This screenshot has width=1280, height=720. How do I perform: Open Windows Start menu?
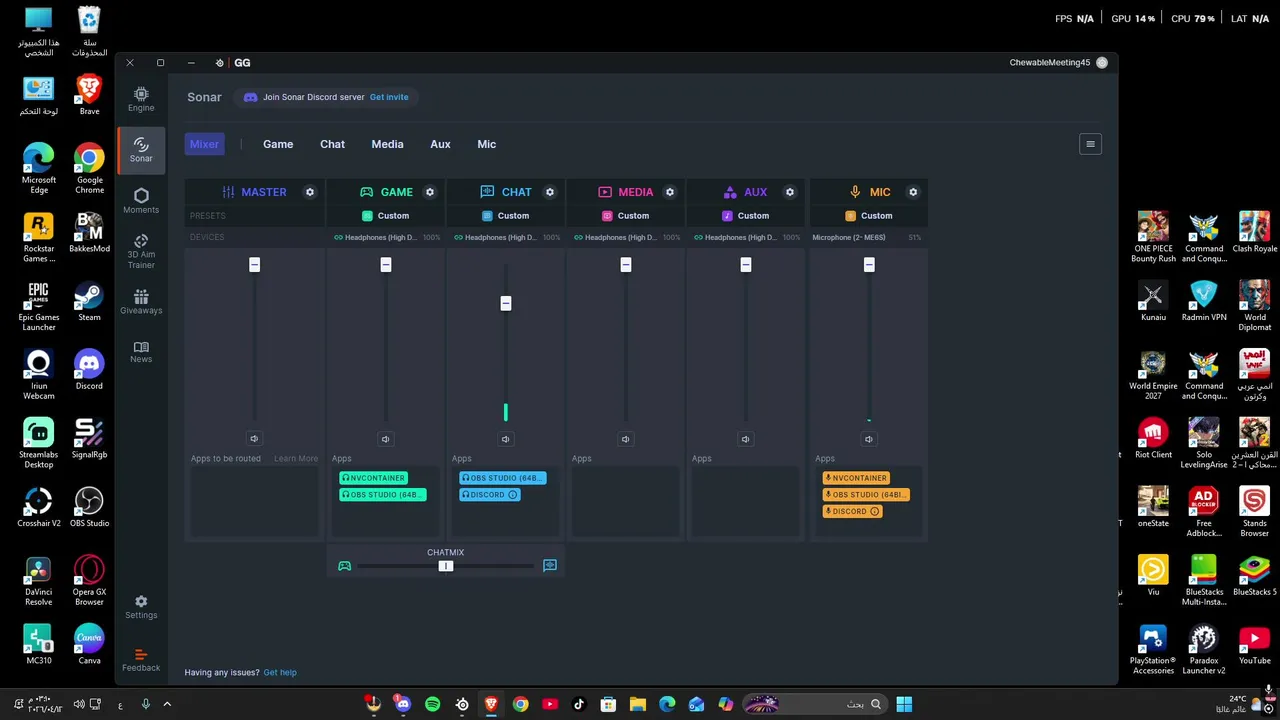click(904, 704)
